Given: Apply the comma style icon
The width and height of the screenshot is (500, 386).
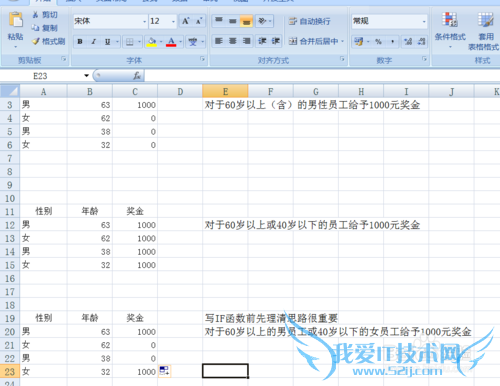Looking at the screenshot, I should 392,42.
